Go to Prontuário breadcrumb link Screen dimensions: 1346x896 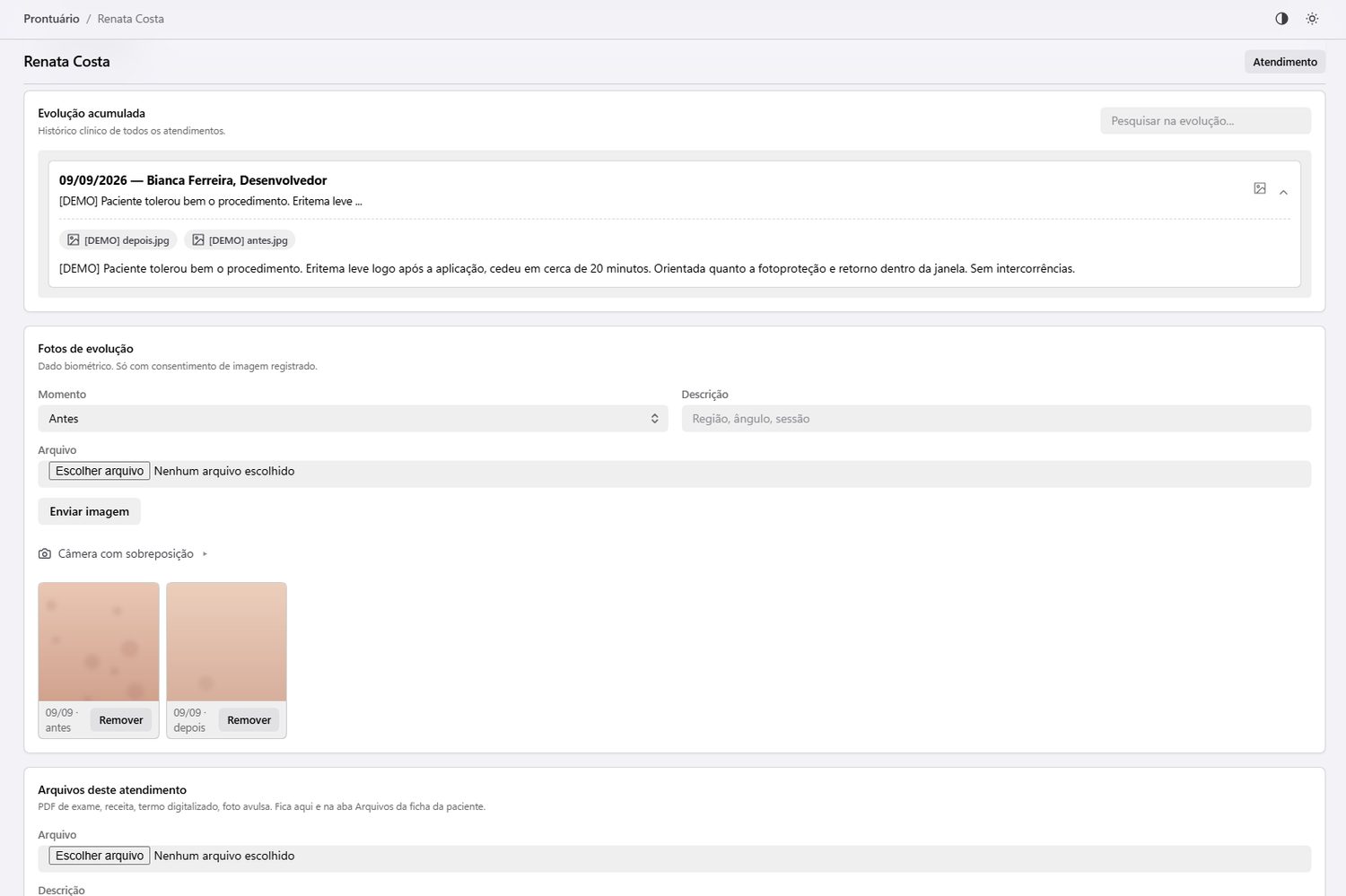[51, 19]
